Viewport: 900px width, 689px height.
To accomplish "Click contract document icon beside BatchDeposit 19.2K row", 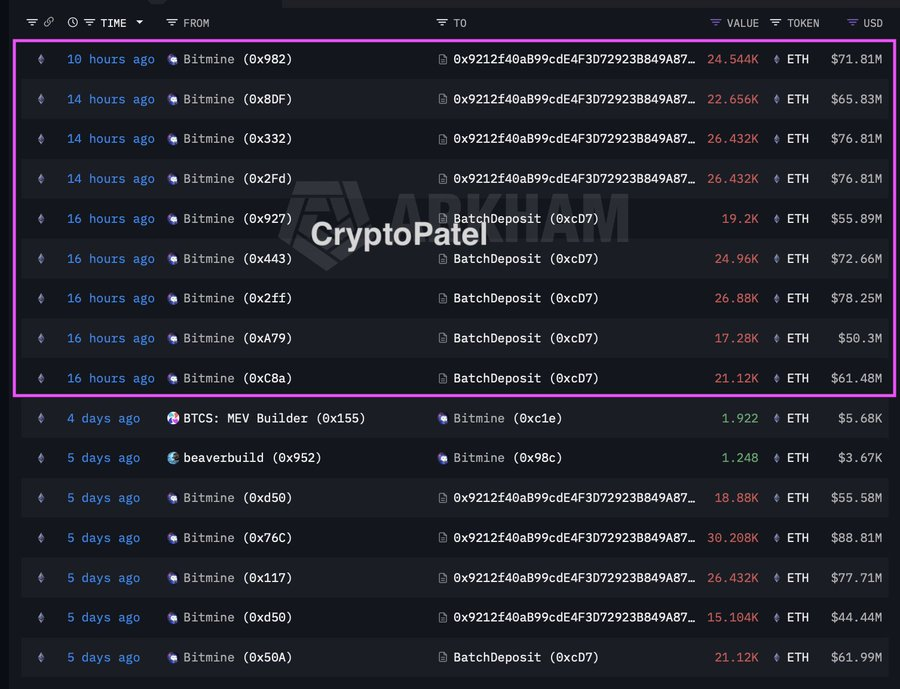I will [x=443, y=219].
